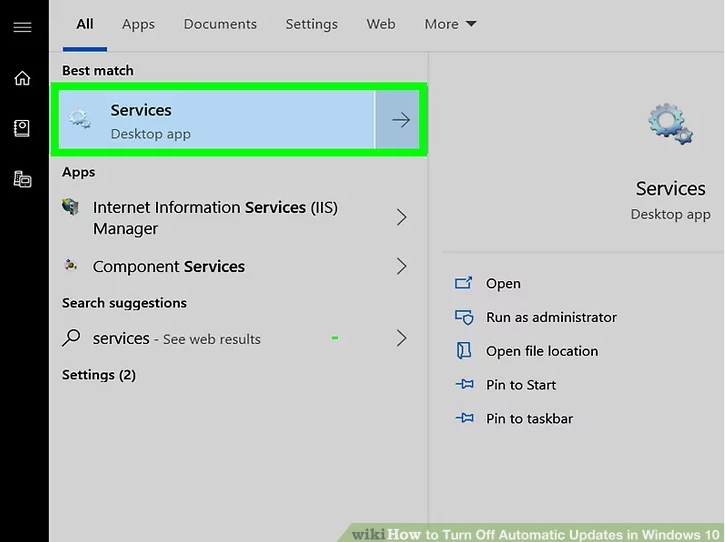Expand Internet Information Services Manager chevron
This screenshot has height=542, width=725.
point(401,217)
